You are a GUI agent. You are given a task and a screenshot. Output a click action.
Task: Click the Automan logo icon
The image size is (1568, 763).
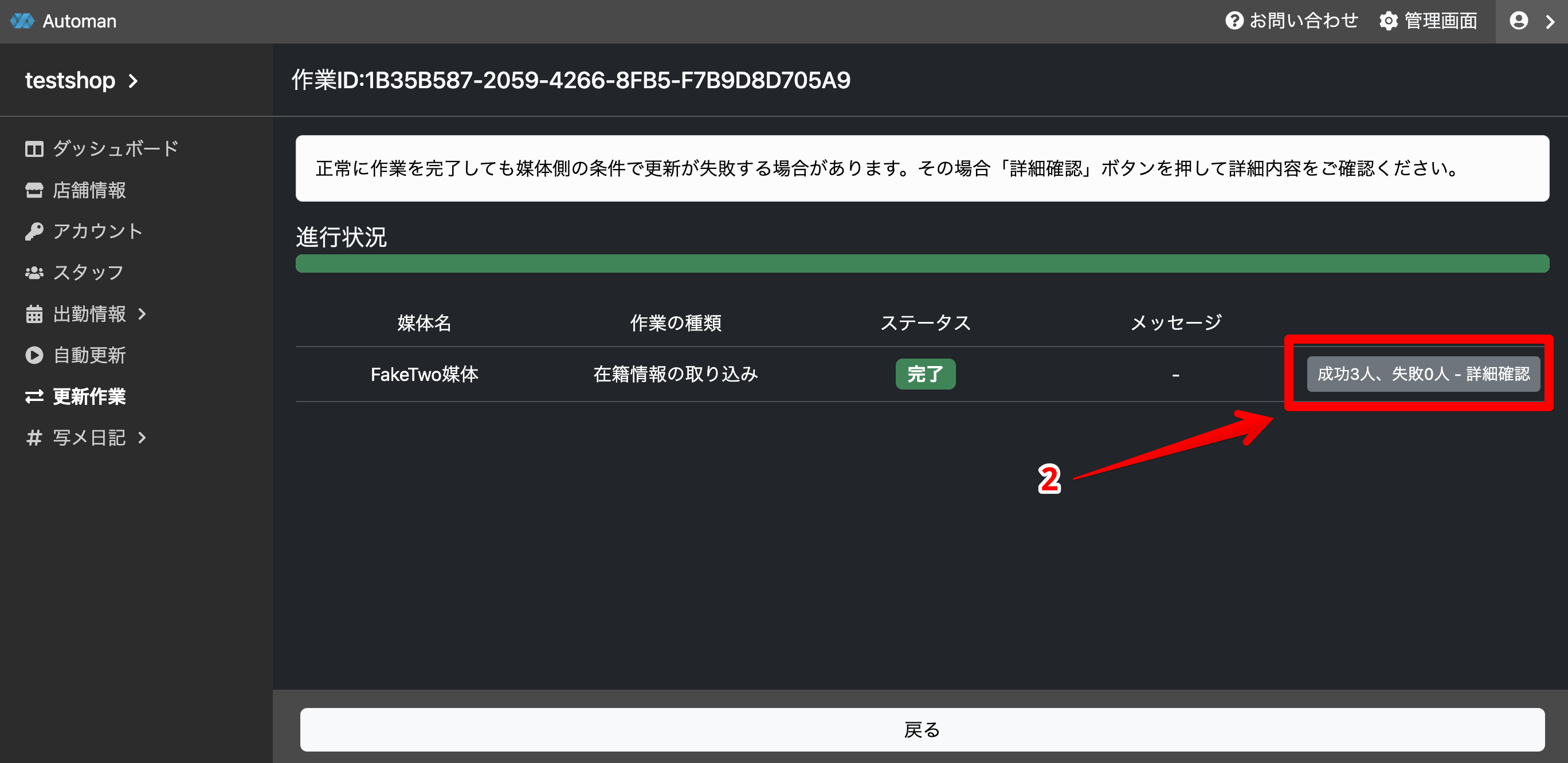(x=22, y=21)
